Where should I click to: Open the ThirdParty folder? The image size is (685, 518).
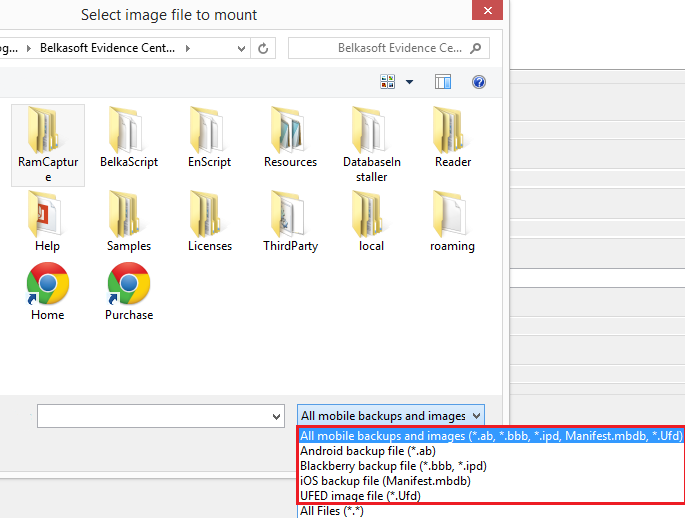click(x=291, y=221)
